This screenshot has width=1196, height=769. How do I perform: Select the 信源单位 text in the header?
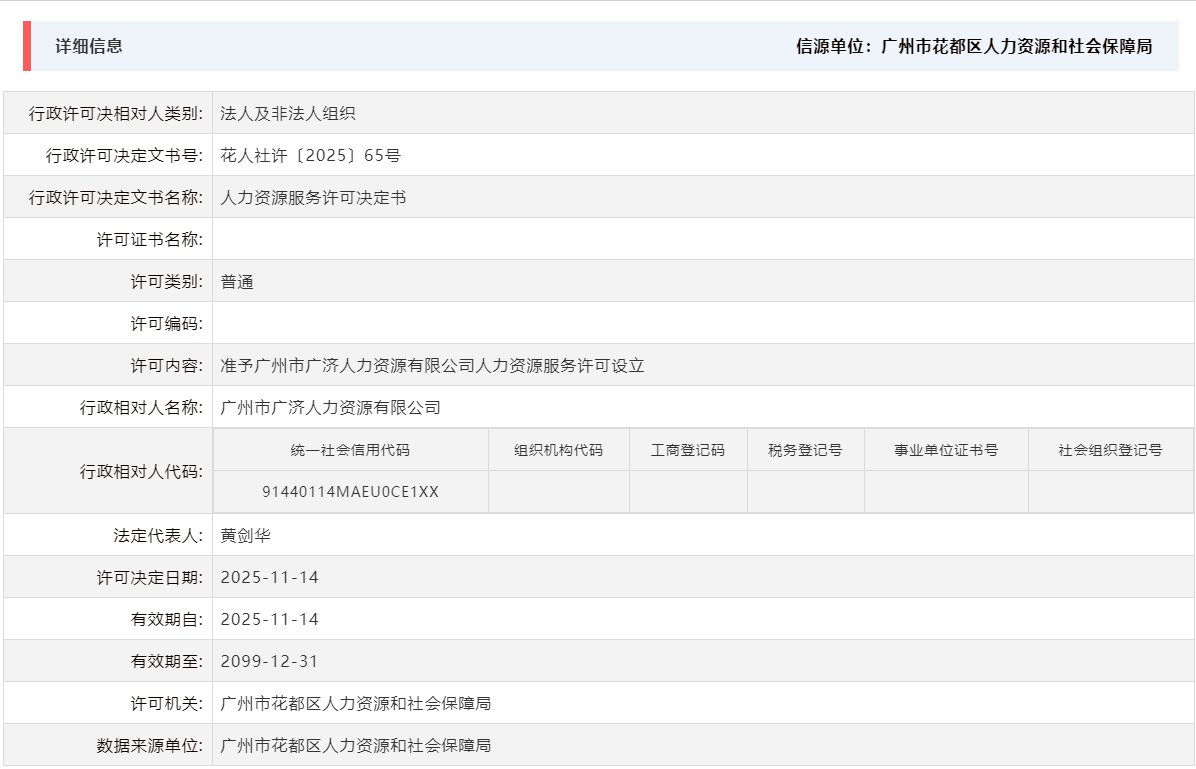[x=830, y=46]
